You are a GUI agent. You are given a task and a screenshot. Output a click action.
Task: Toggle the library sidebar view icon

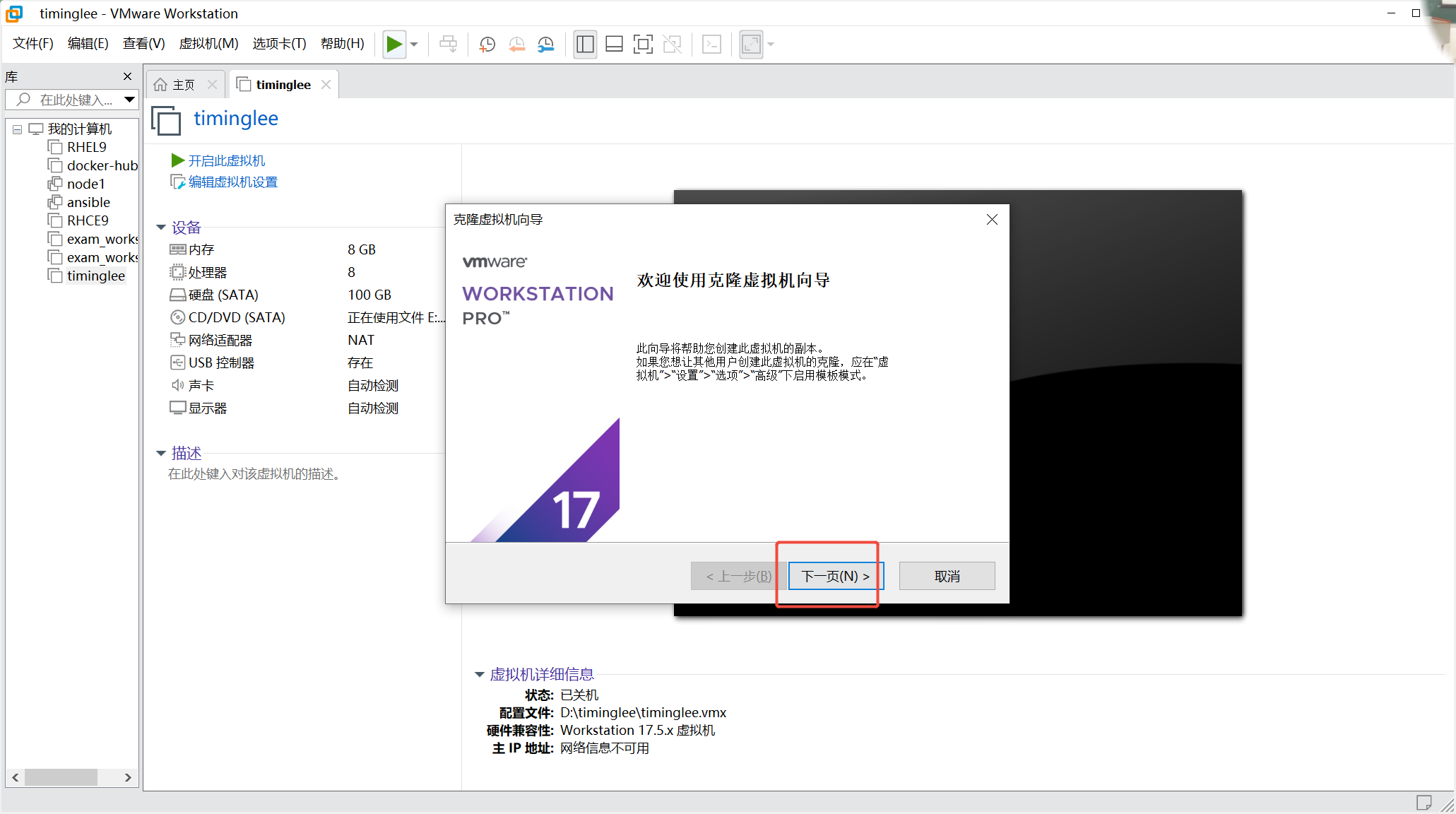pyautogui.click(x=585, y=45)
